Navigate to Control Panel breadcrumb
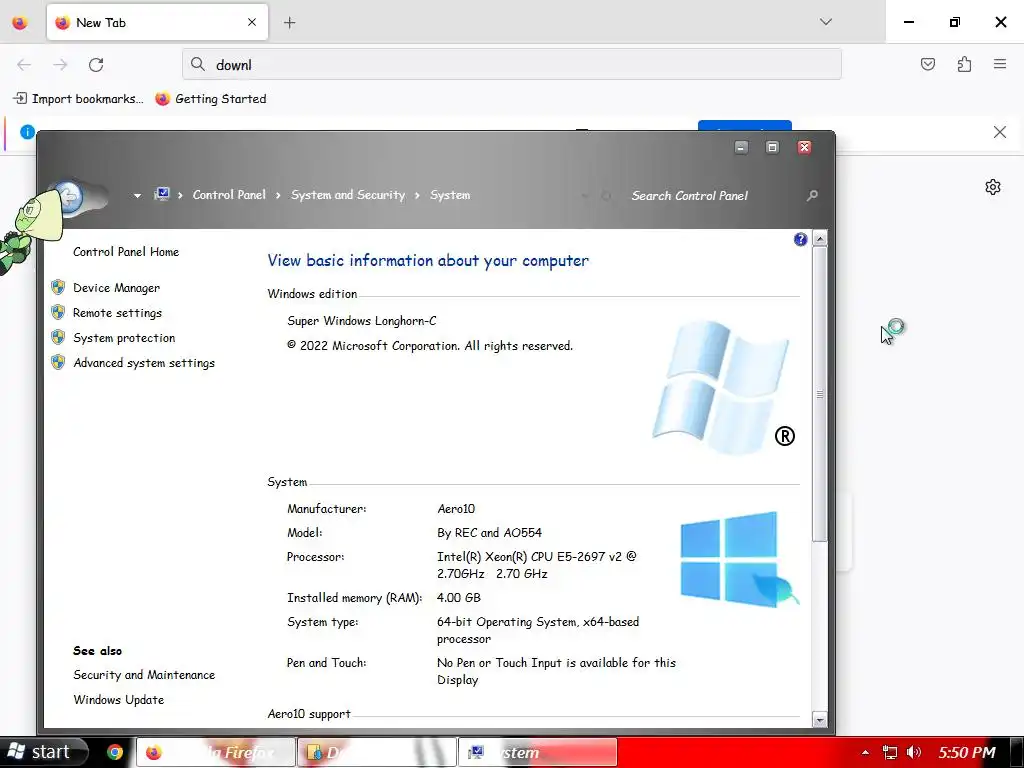The width and height of the screenshot is (1024, 768). [229, 195]
